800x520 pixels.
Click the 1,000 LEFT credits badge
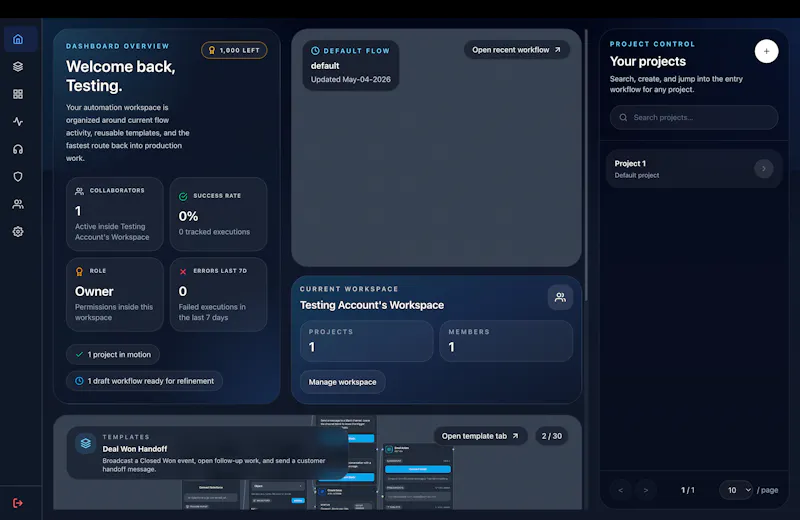tap(234, 50)
